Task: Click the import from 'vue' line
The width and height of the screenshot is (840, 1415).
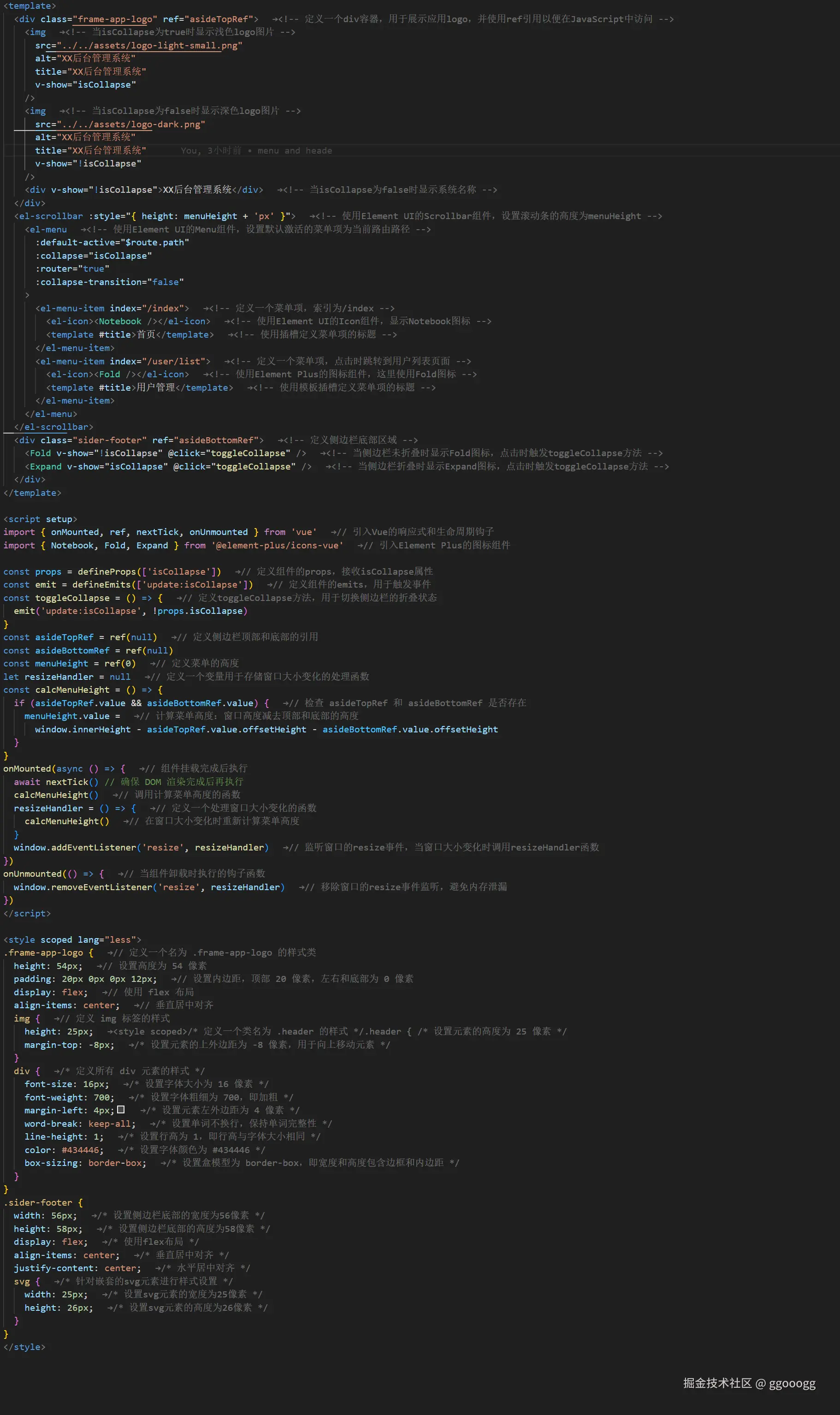Action: tap(160, 532)
